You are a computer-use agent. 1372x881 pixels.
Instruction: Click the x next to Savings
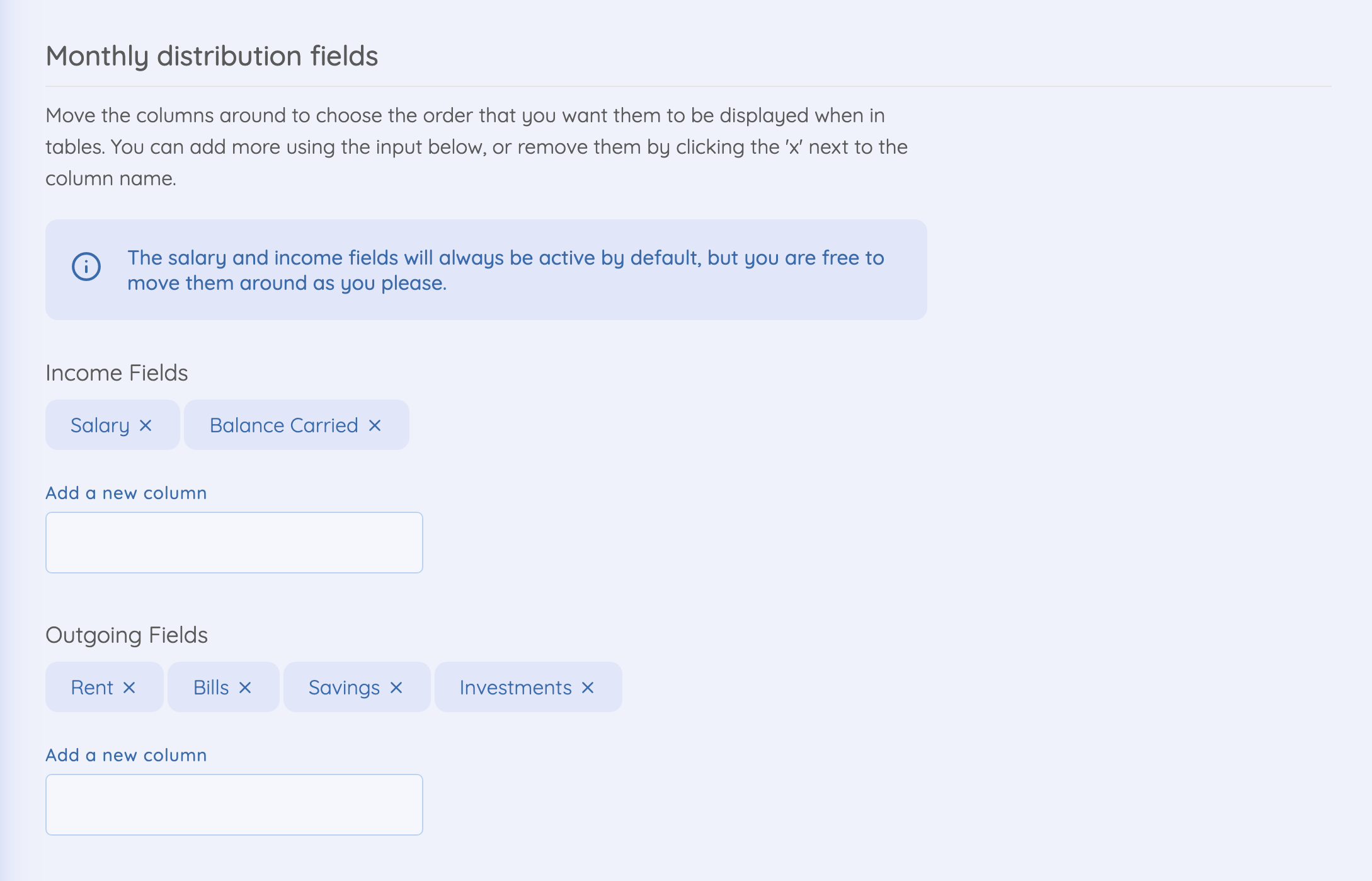pos(396,688)
